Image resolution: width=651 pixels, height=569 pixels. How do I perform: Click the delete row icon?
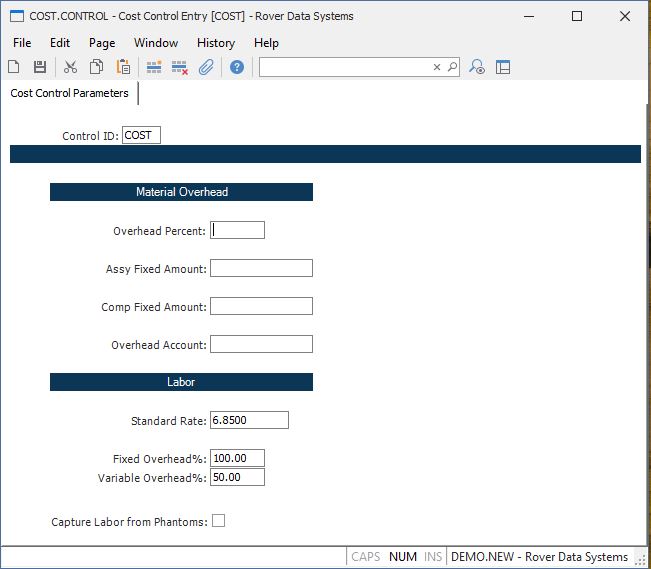pos(180,67)
